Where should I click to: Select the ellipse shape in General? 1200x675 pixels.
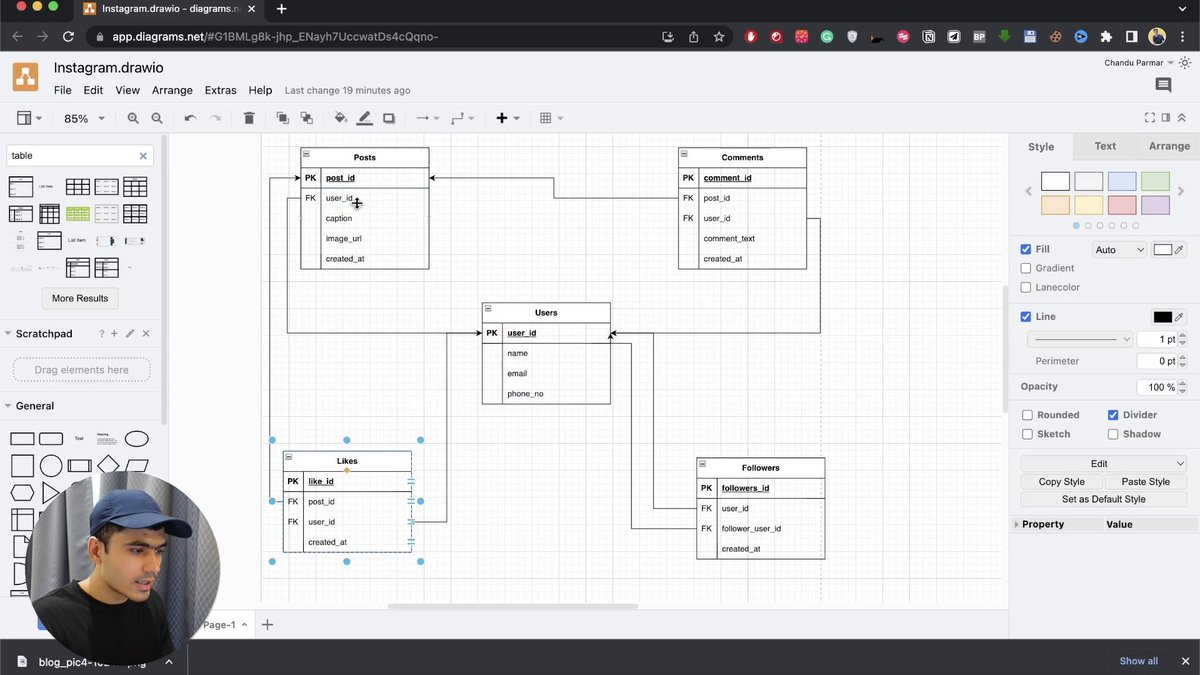pos(137,439)
